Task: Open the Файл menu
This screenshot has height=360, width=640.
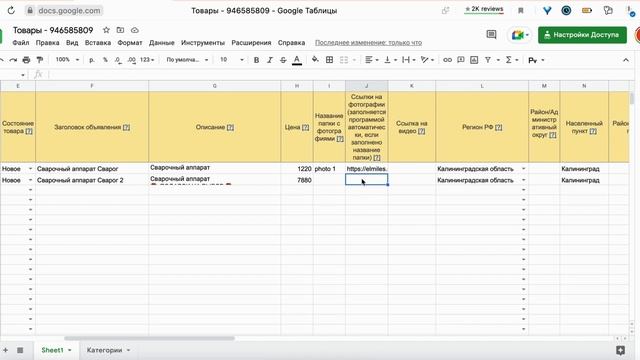Action: pos(21,42)
